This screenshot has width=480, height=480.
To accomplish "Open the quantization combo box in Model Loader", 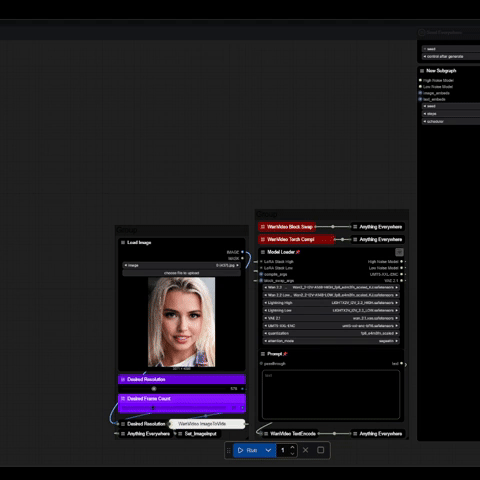I will click(331, 333).
